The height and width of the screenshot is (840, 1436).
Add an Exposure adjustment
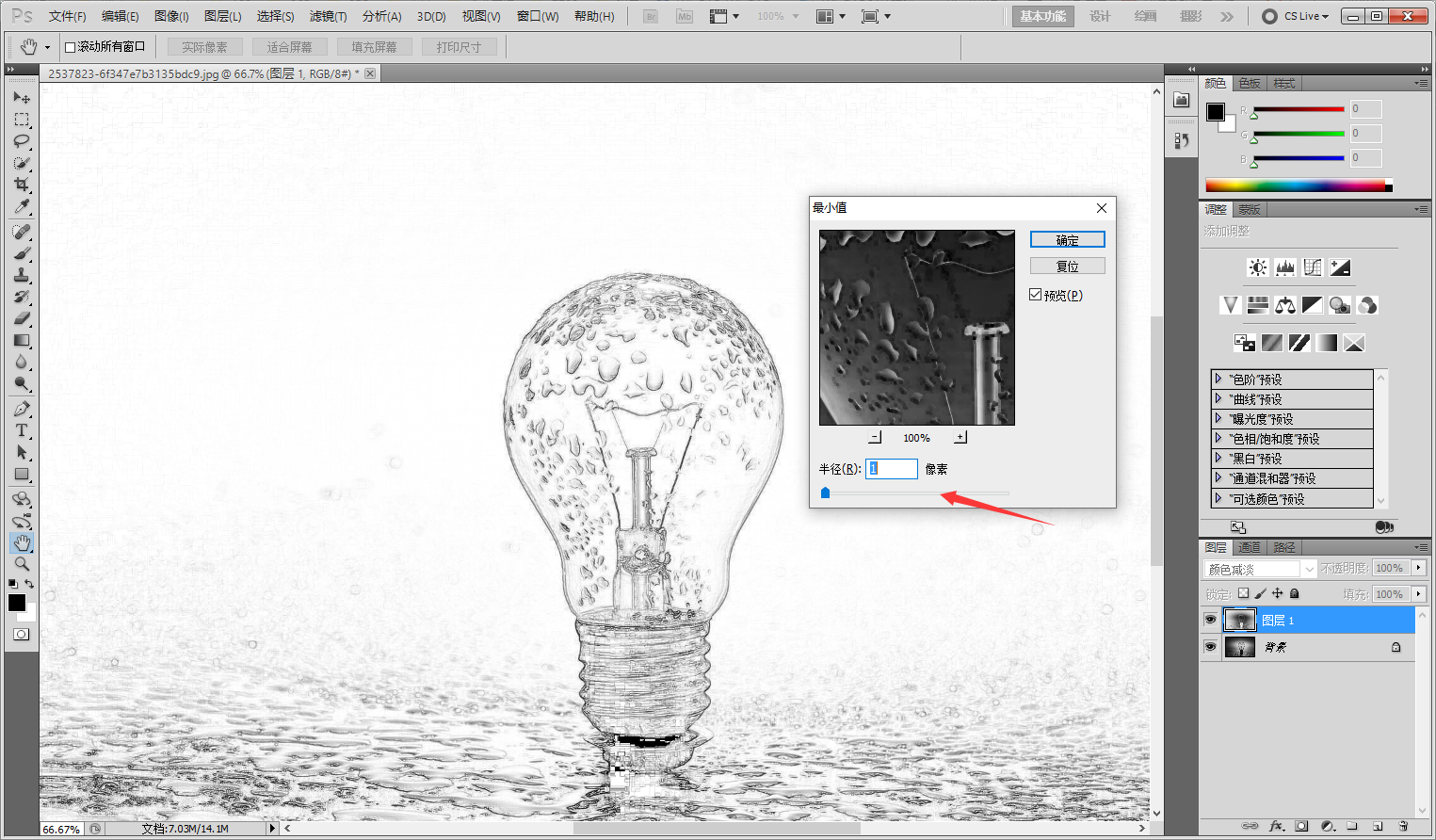[1340, 267]
